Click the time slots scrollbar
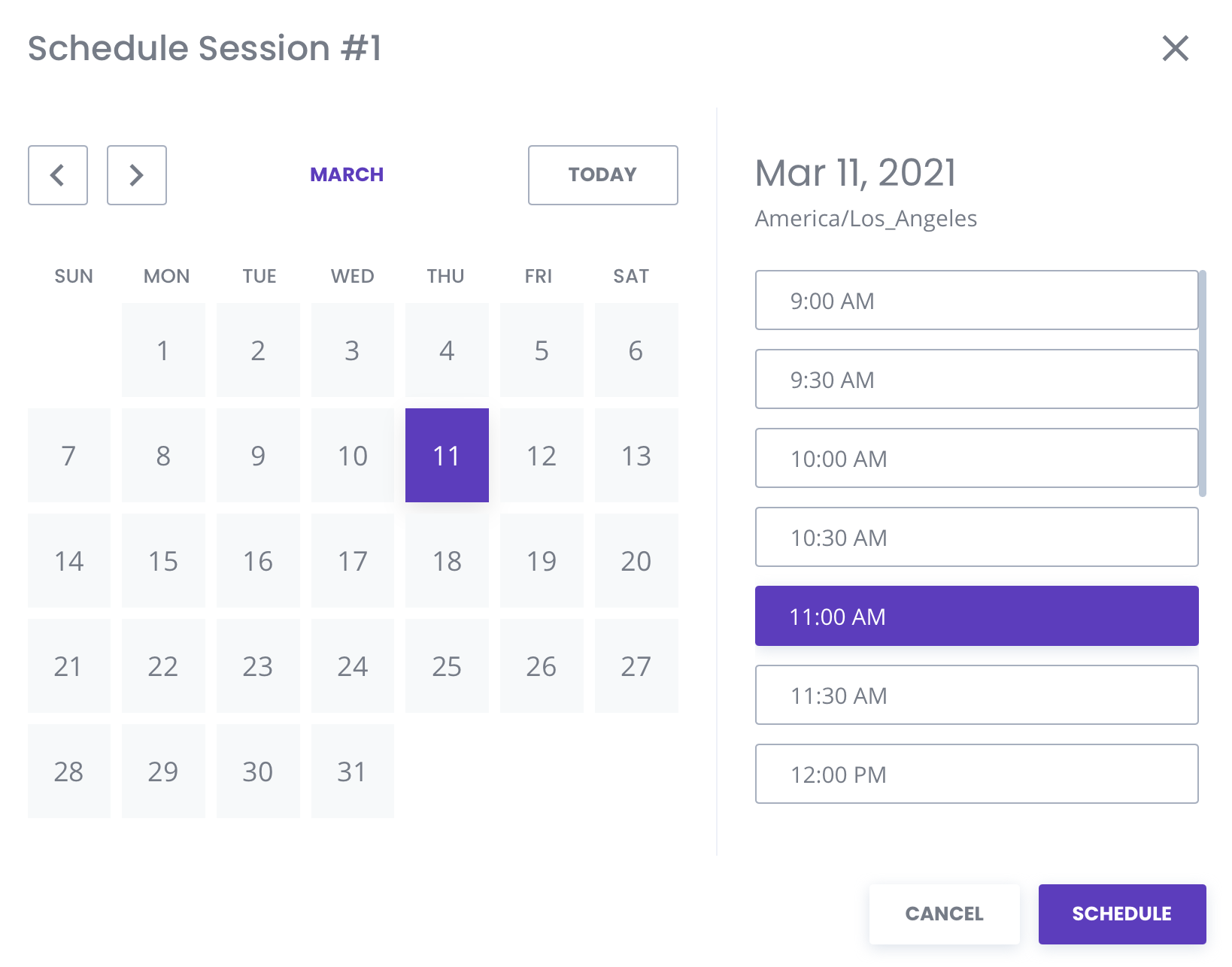The image size is (1232, 967). click(x=1203, y=383)
